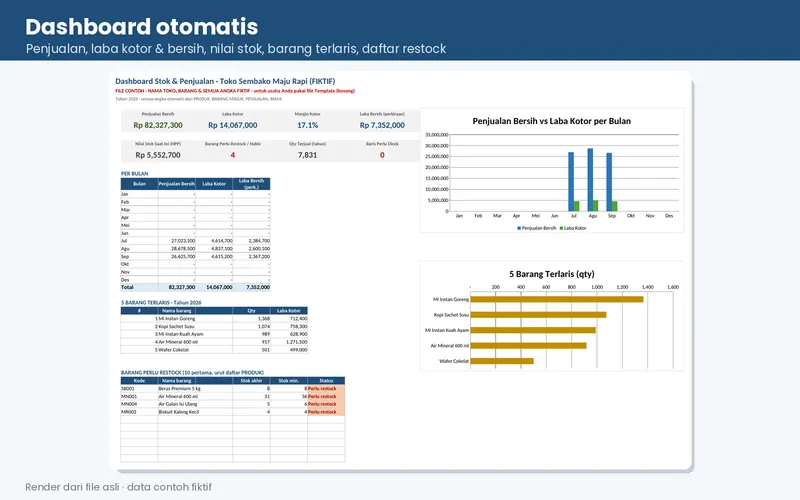Click the blue Jul bar in monthly chart

click(x=571, y=182)
